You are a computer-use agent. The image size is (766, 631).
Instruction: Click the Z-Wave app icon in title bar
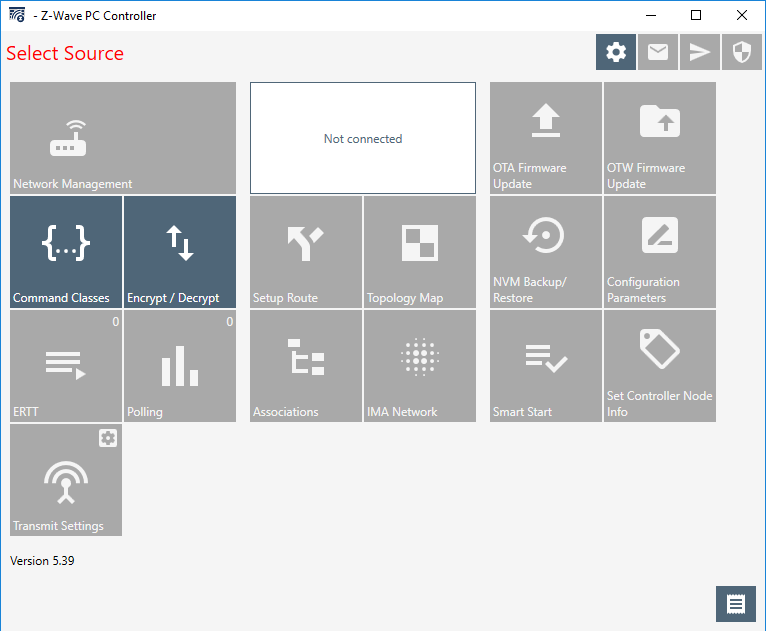click(17, 15)
